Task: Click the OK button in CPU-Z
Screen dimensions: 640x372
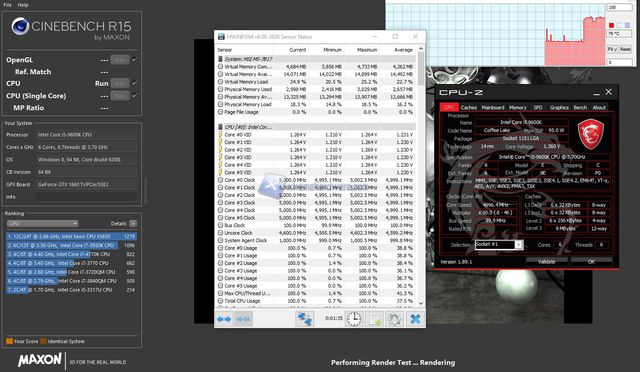Action: point(591,262)
